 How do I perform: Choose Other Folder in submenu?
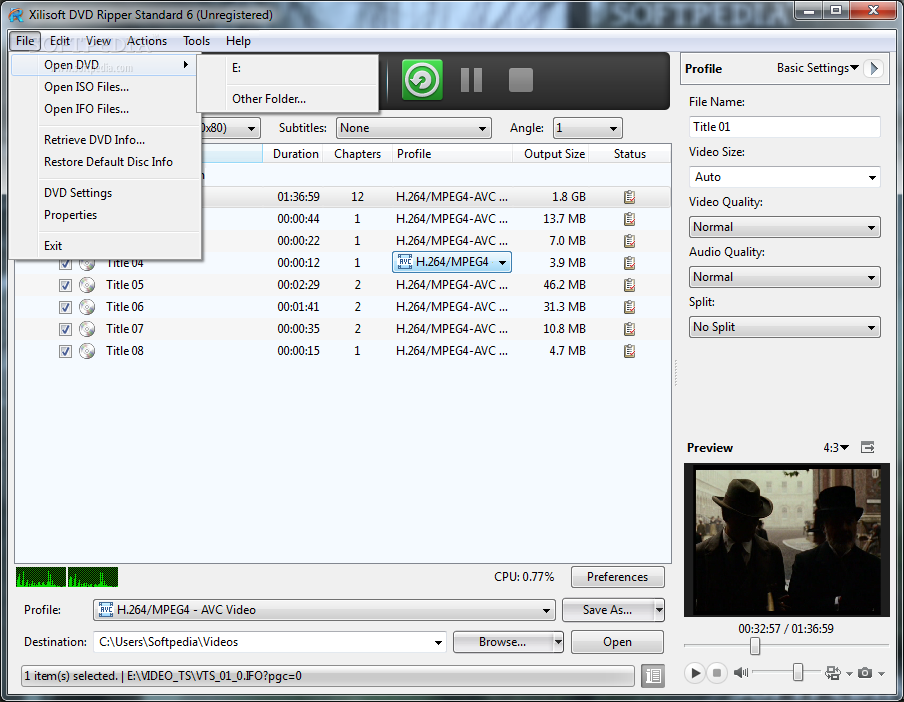pyautogui.click(x=288, y=99)
